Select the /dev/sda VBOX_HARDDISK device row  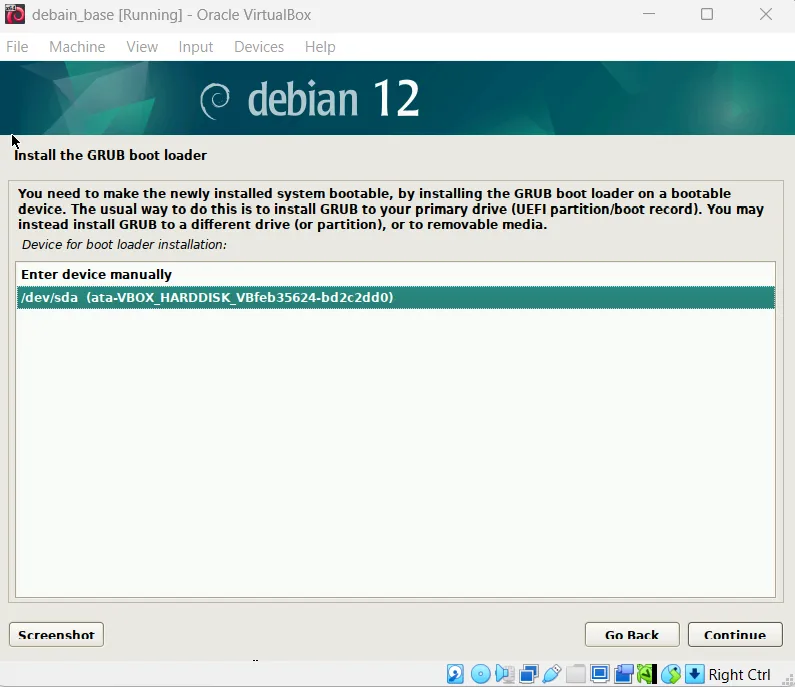[395, 297]
